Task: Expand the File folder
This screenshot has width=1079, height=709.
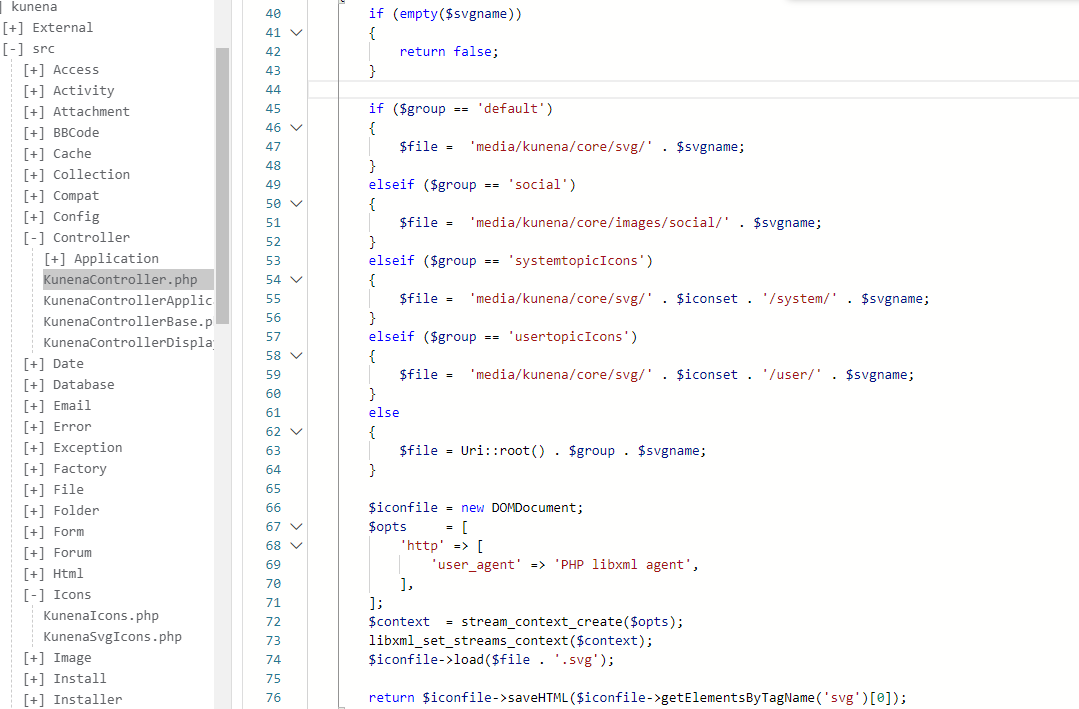Action: (x=34, y=490)
